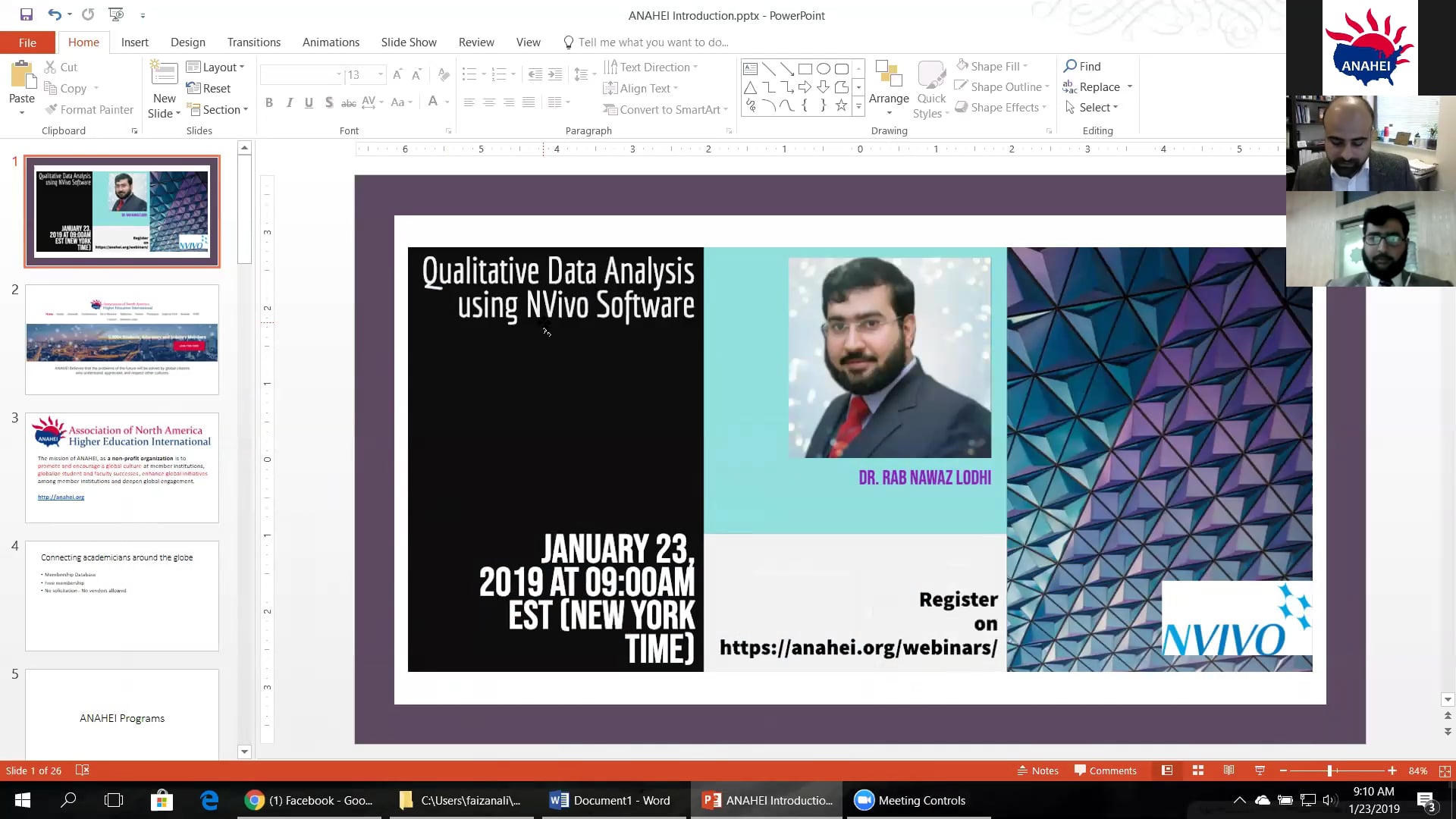The height and width of the screenshot is (819, 1456).
Task: Click the Save icon in quick access toolbar
Action: 27,14
